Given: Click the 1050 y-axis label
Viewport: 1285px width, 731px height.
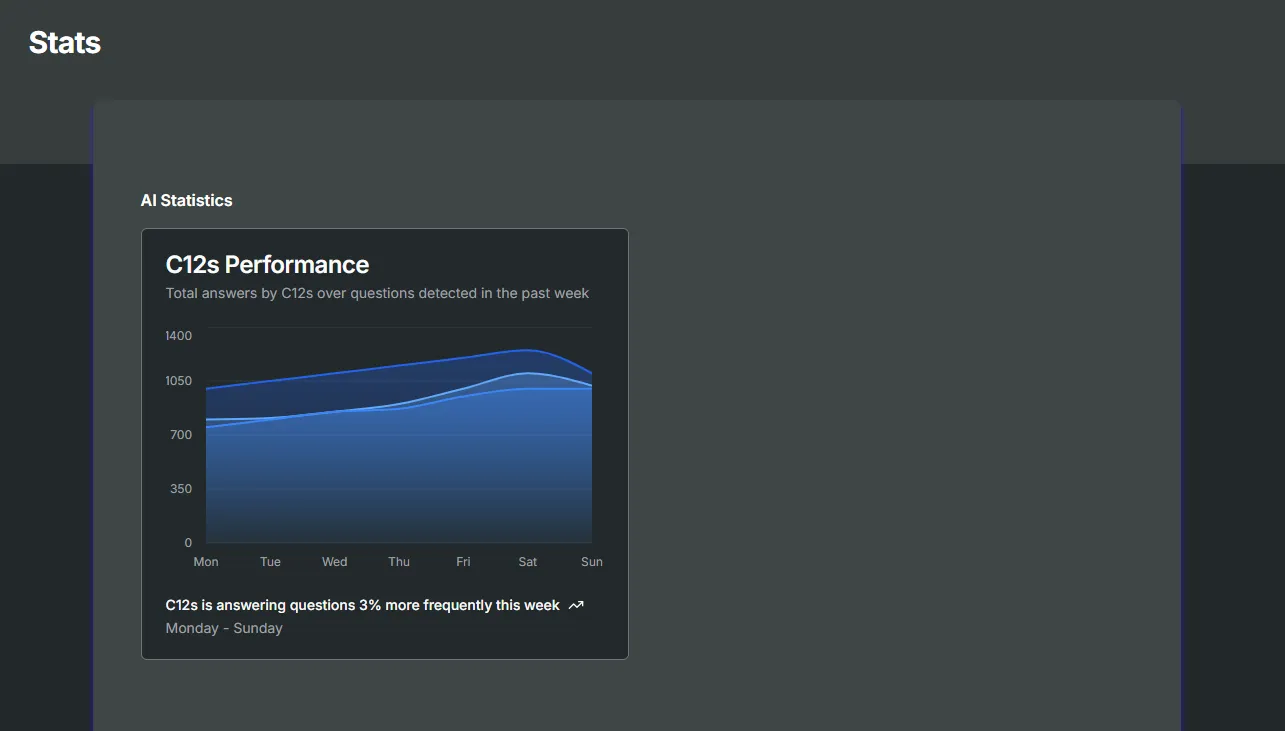Looking at the screenshot, I should [x=179, y=381].
